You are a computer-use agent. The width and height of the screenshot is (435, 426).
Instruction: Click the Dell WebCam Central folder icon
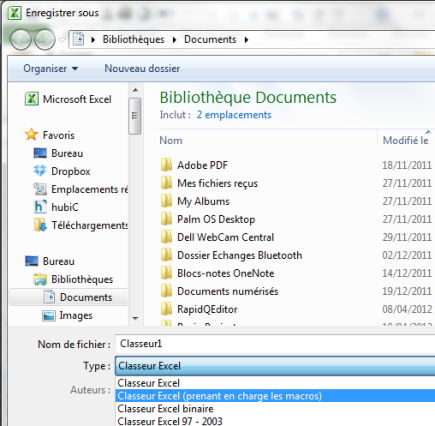click(x=166, y=237)
